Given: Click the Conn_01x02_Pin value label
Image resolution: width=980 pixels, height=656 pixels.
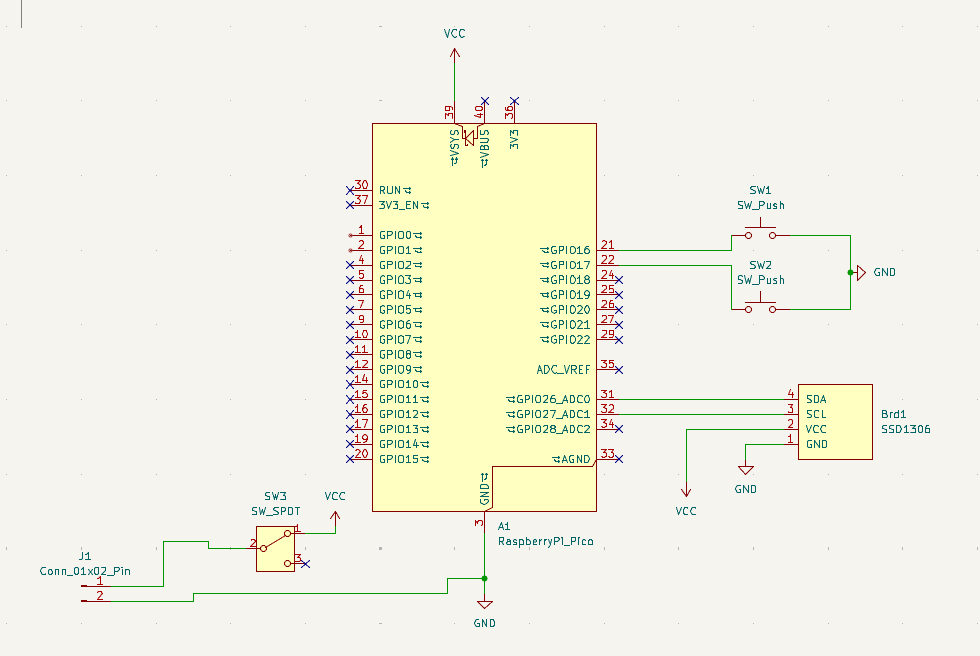Looking at the screenshot, I should coord(85,571).
